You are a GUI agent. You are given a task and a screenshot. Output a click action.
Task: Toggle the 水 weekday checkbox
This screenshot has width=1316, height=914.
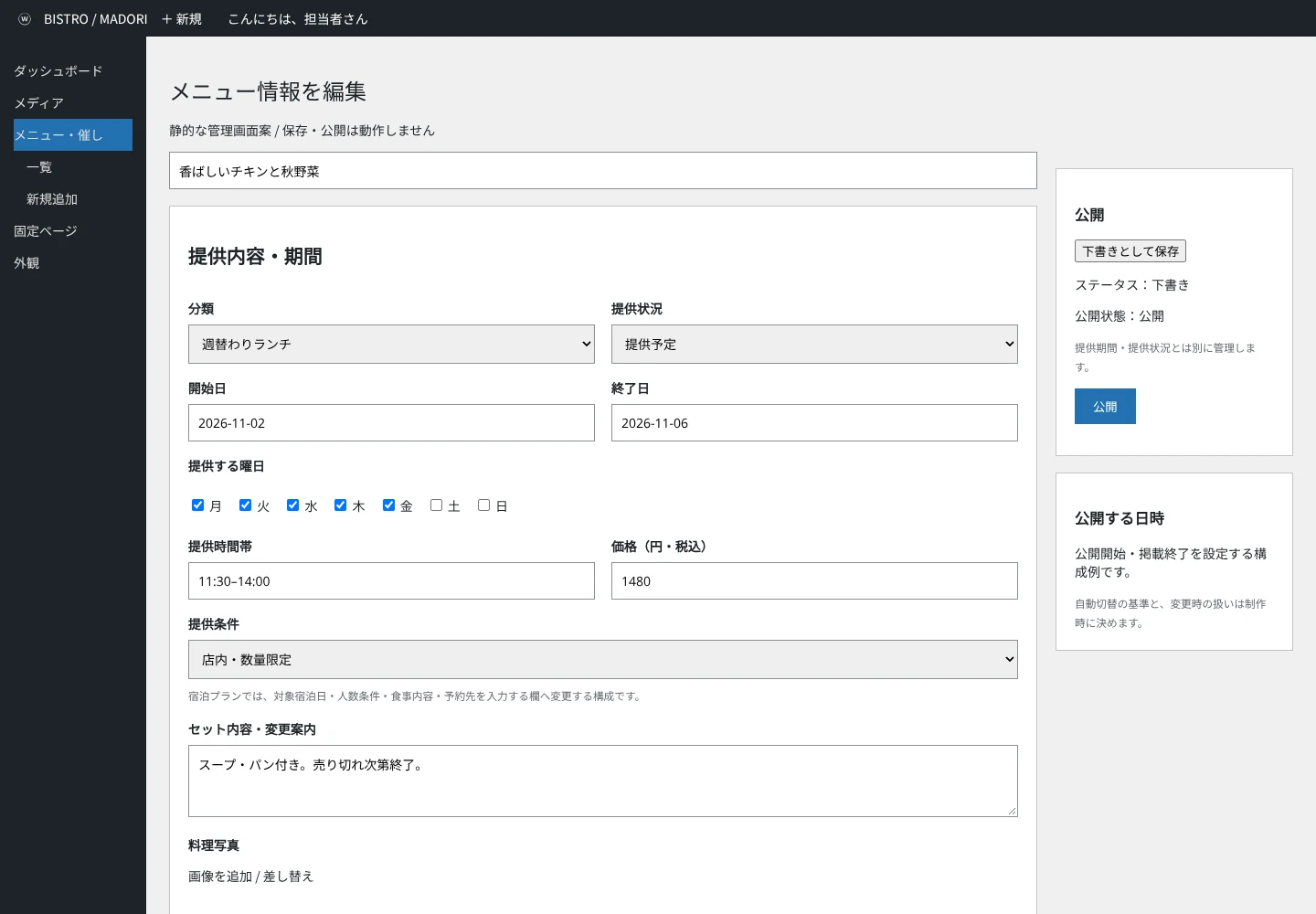click(x=292, y=505)
